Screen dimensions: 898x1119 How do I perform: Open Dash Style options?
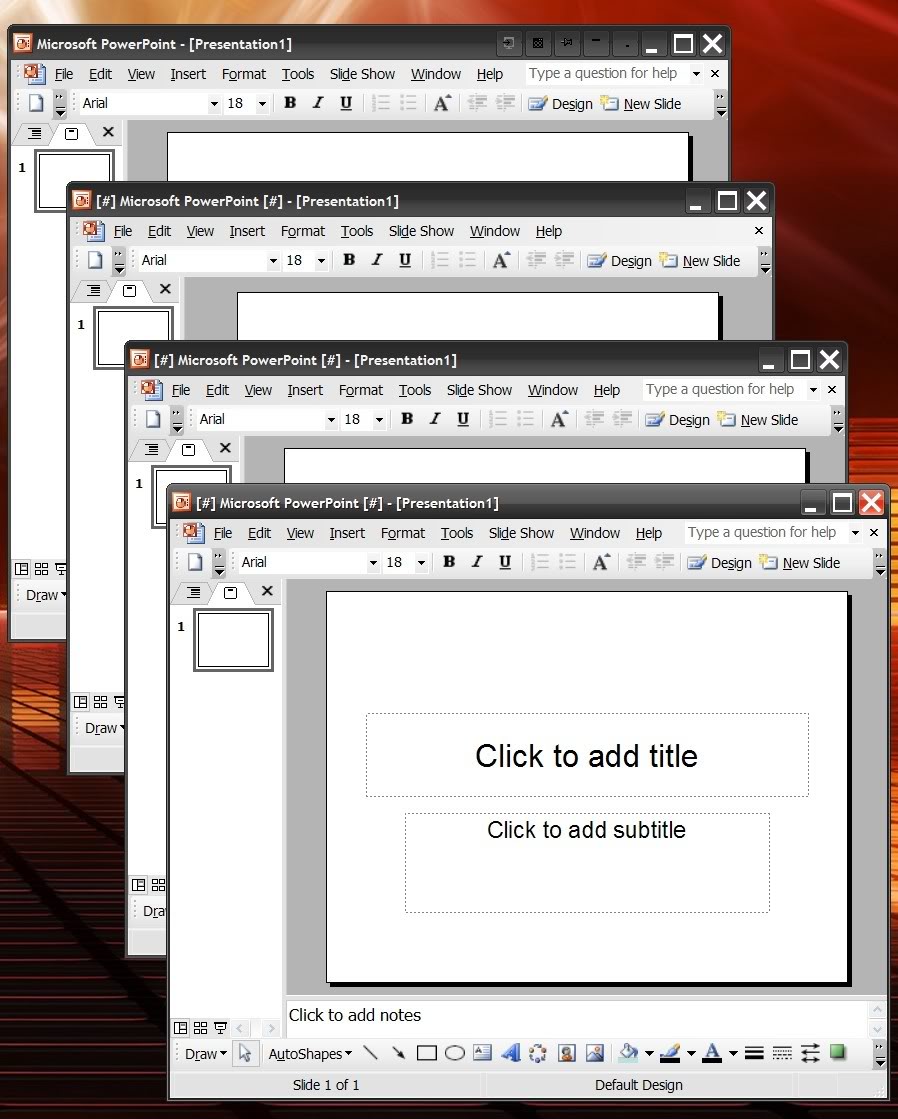[782, 1053]
